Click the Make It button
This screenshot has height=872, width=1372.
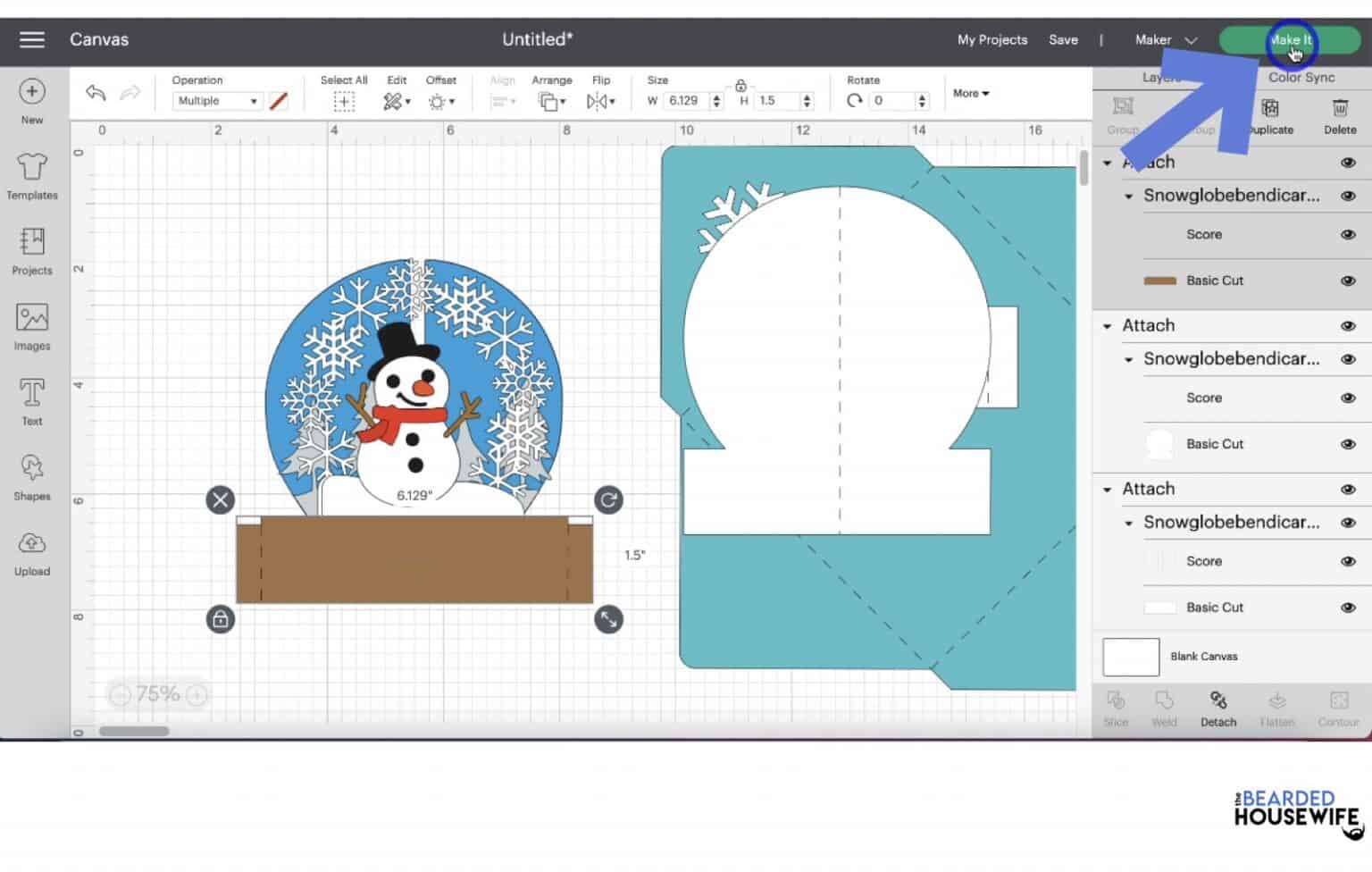tap(1293, 39)
